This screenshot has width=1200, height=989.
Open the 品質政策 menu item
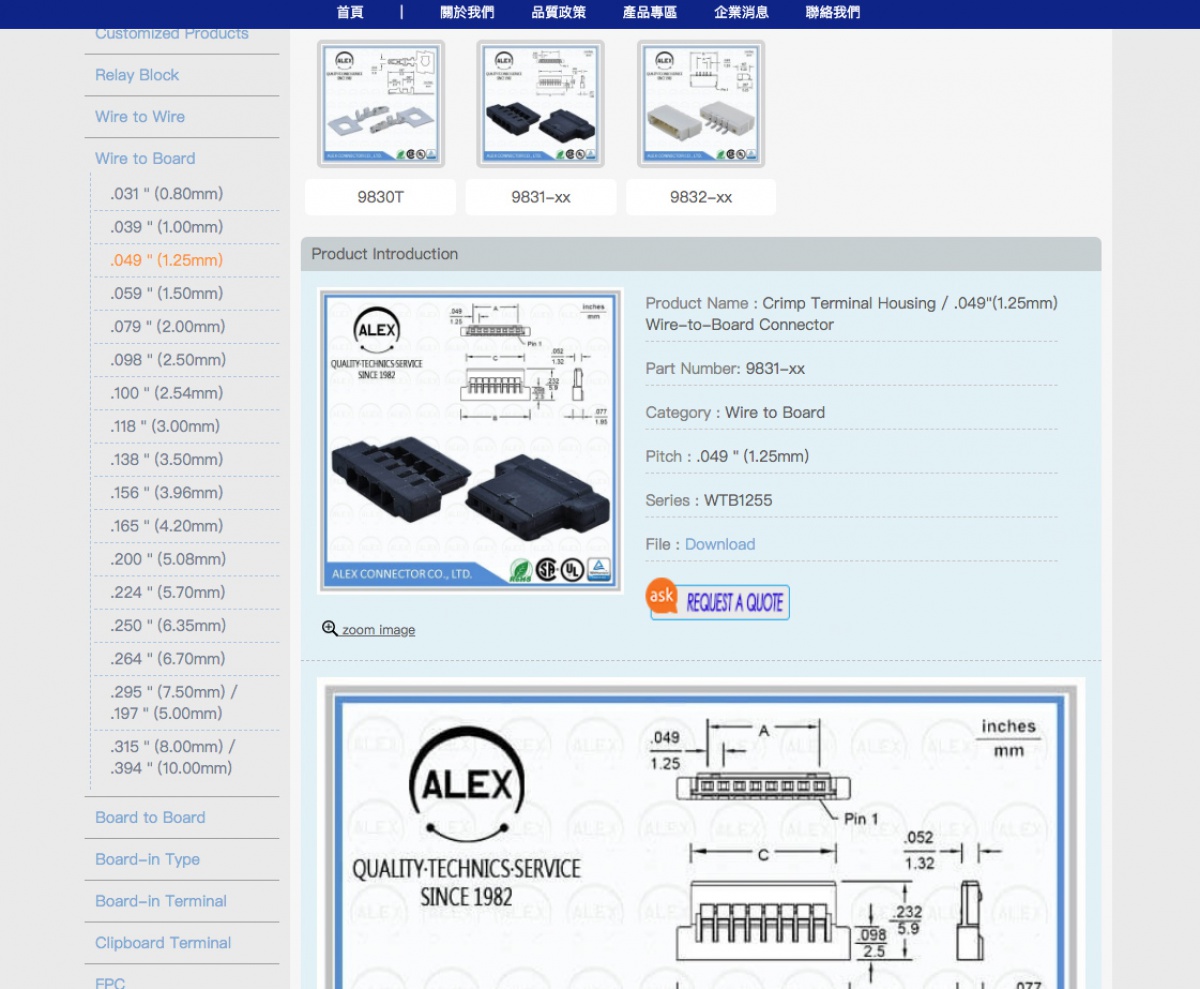coord(559,12)
